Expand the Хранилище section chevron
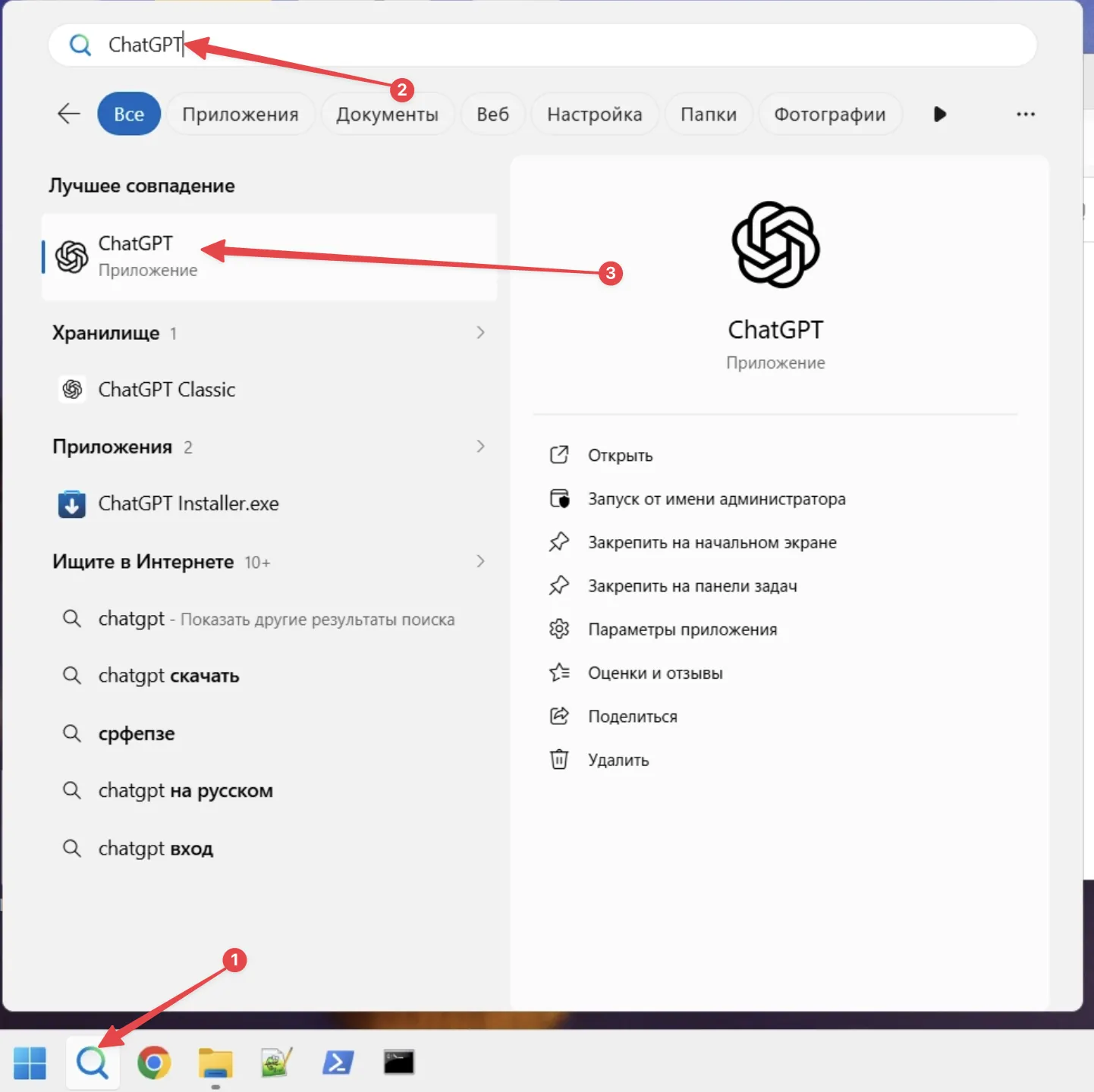The image size is (1094, 1092). click(x=480, y=332)
